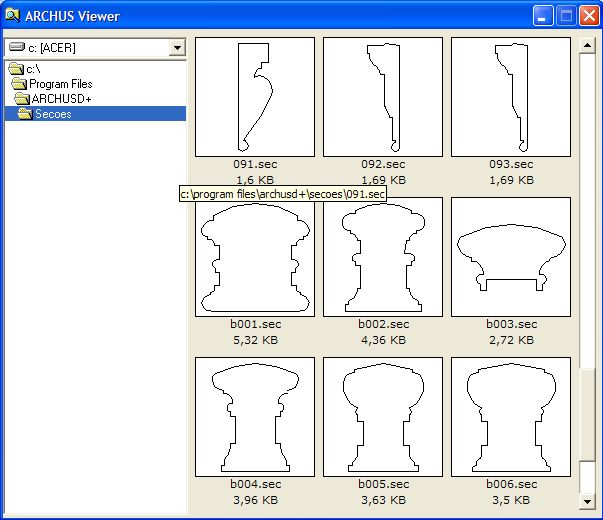Click the b001.sec file name label
Image resolution: width=603 pixels, height=520 pixels.
tap(255, 324)
